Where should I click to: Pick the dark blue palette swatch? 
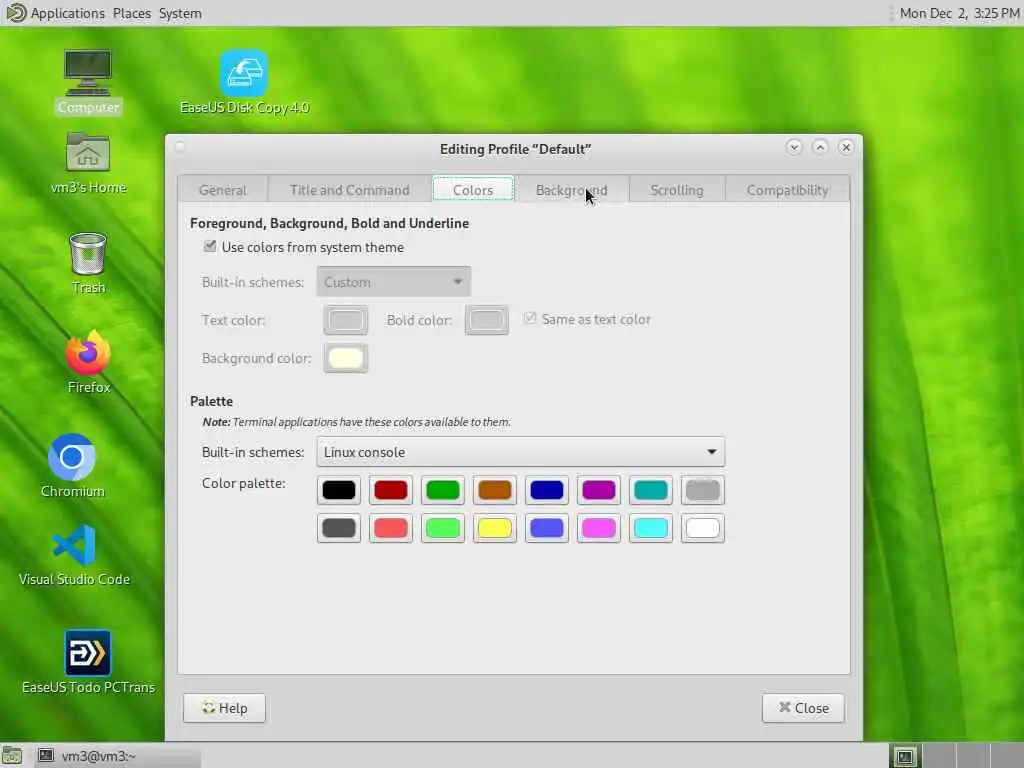click(547, 490)
